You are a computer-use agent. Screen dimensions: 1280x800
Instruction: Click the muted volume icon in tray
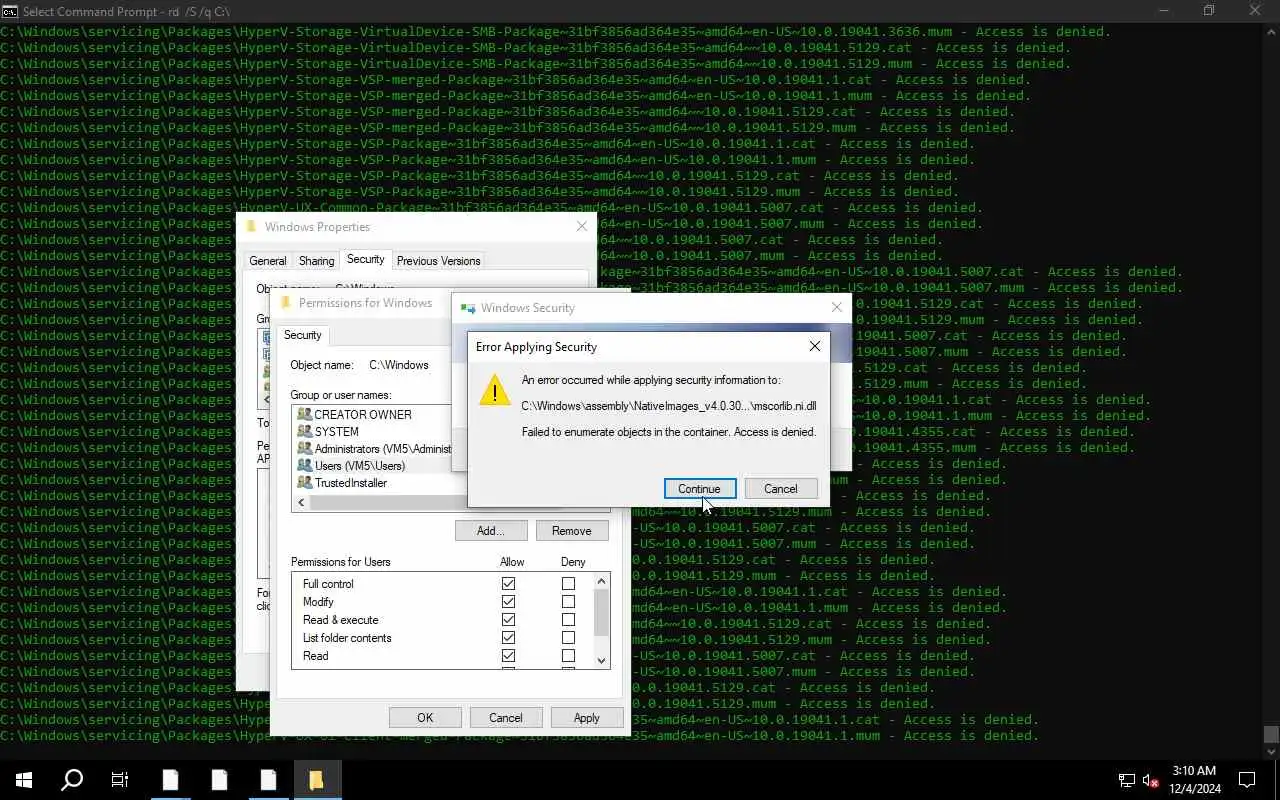(x=1150, y=780)
